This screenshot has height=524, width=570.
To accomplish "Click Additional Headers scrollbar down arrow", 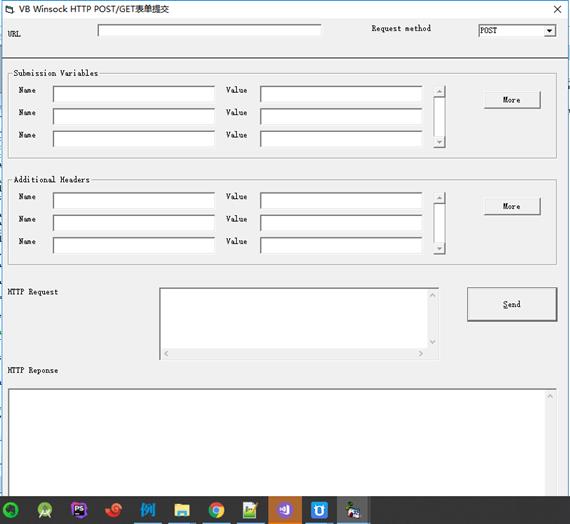I will [x=439, y=248].
